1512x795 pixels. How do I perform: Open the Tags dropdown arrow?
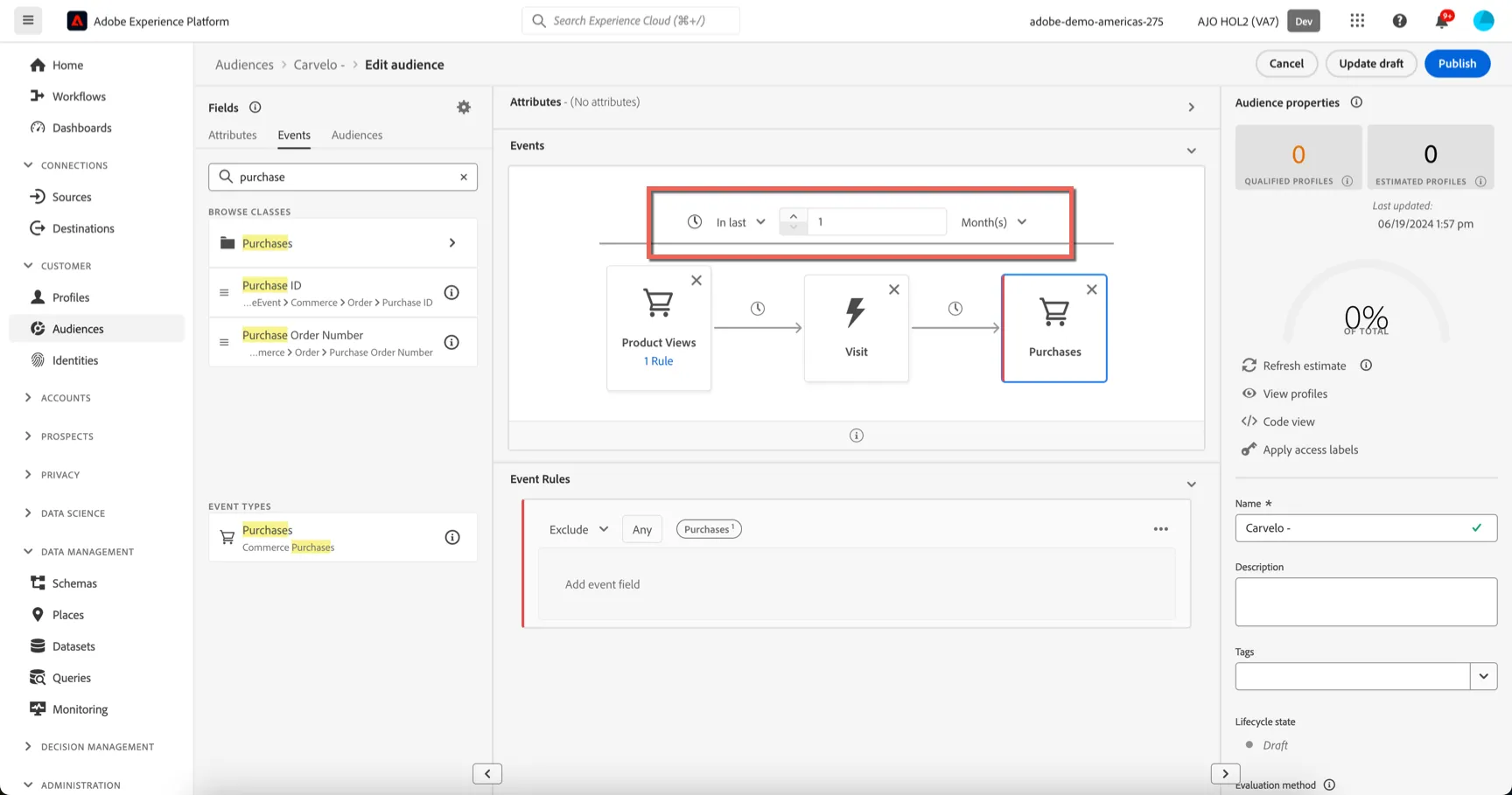point(1484,676)
